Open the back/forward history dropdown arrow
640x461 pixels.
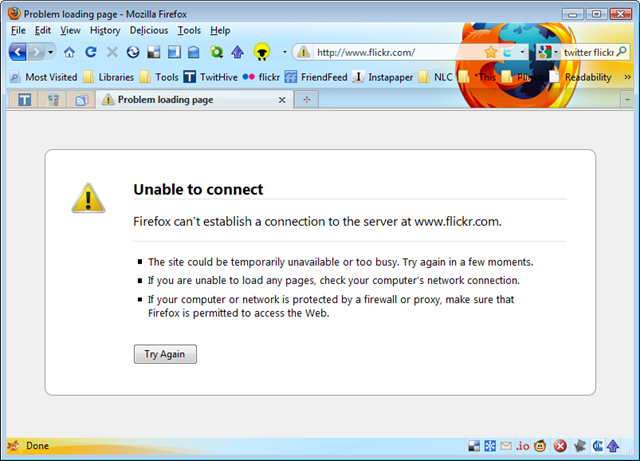point(51,52)
